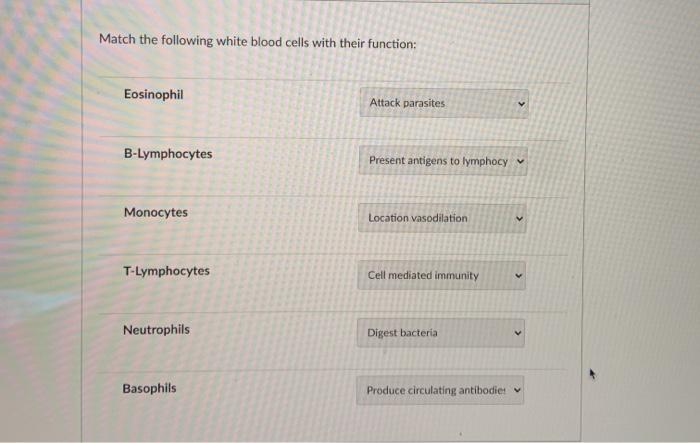Open the B-Lymphocytes function dropdown
Screen dimensions: 700x443
pos(443,161)
